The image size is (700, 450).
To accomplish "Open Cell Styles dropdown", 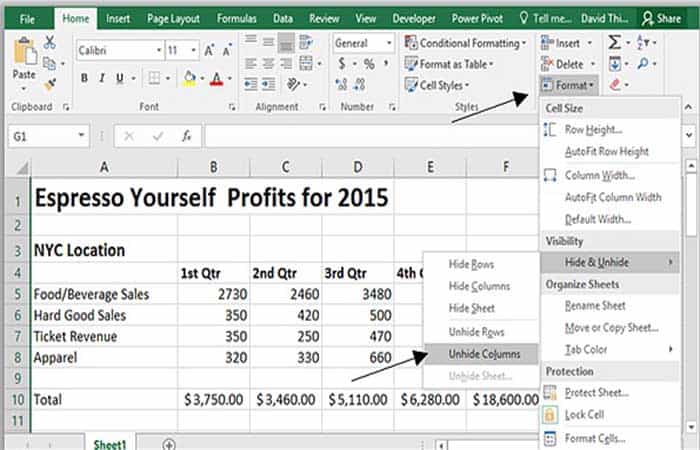I will pos(437,85).
